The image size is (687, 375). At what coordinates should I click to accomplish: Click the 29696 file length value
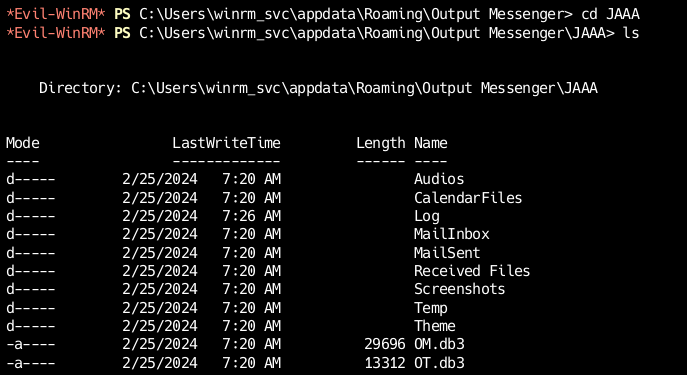pos(385,344)
